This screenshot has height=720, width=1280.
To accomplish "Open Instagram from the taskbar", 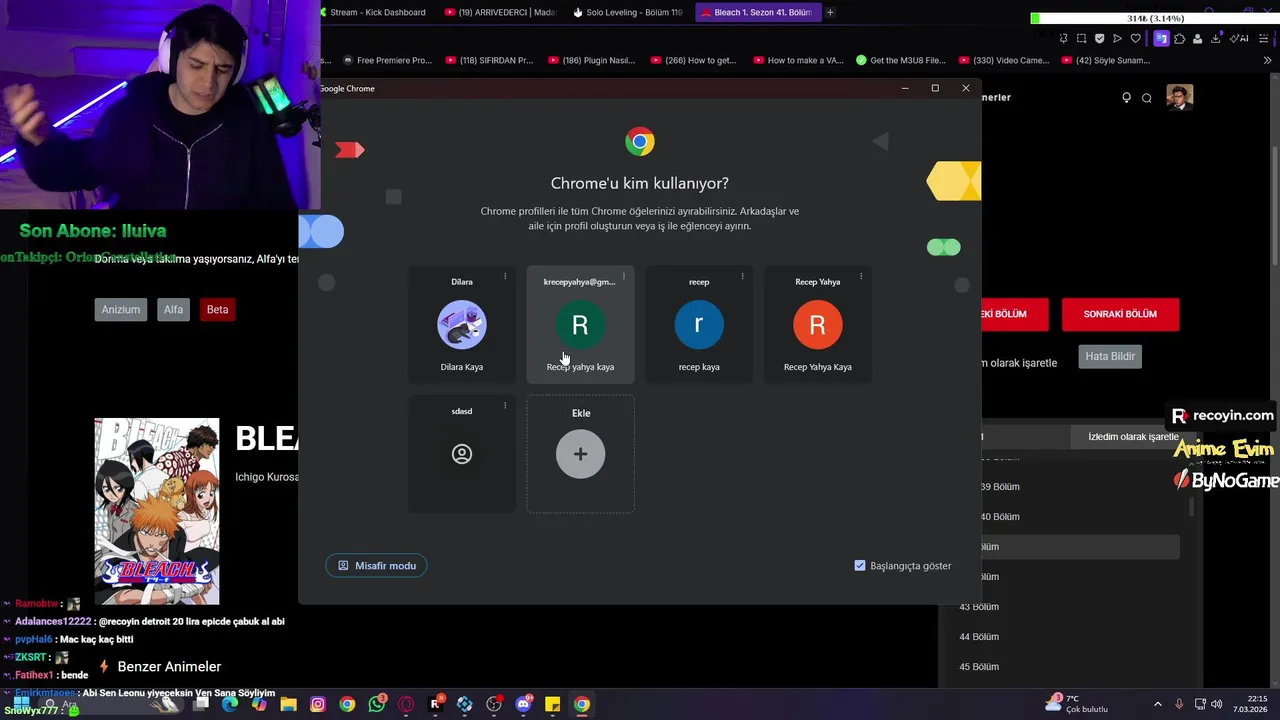I will pos(317,704).
